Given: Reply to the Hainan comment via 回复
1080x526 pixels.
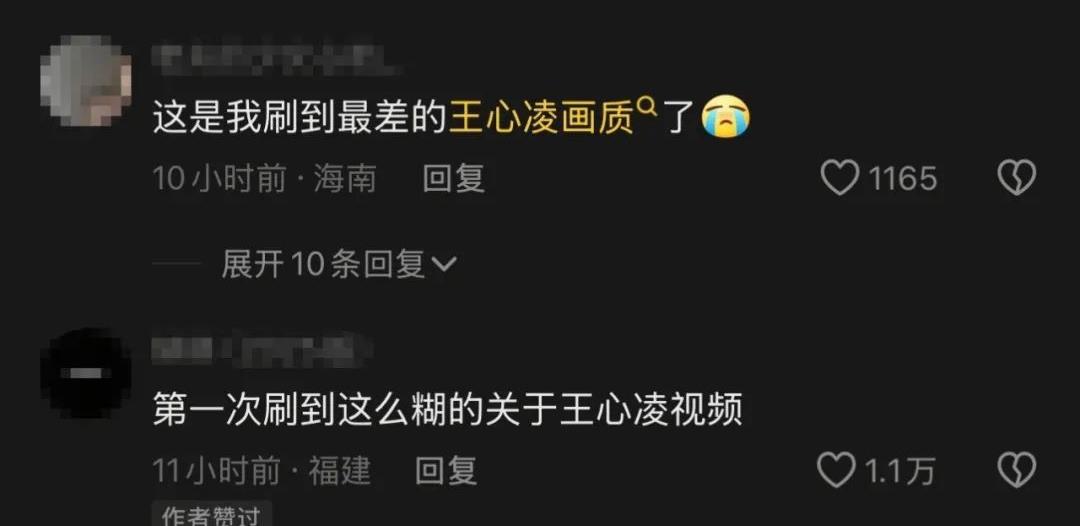Looking at the screenshot, I should pyautogui.click(x=453, y=178).
